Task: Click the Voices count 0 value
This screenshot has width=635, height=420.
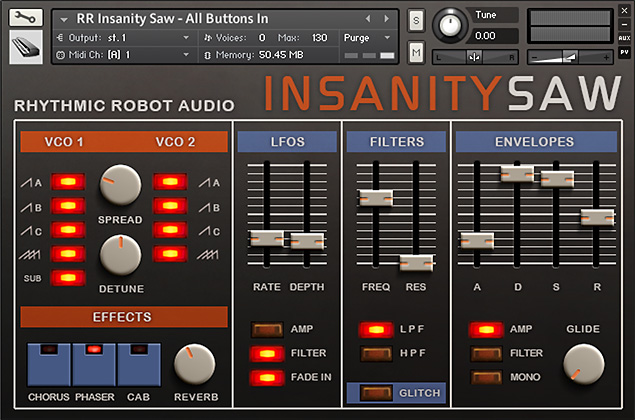Action: [x=262, y=38]
